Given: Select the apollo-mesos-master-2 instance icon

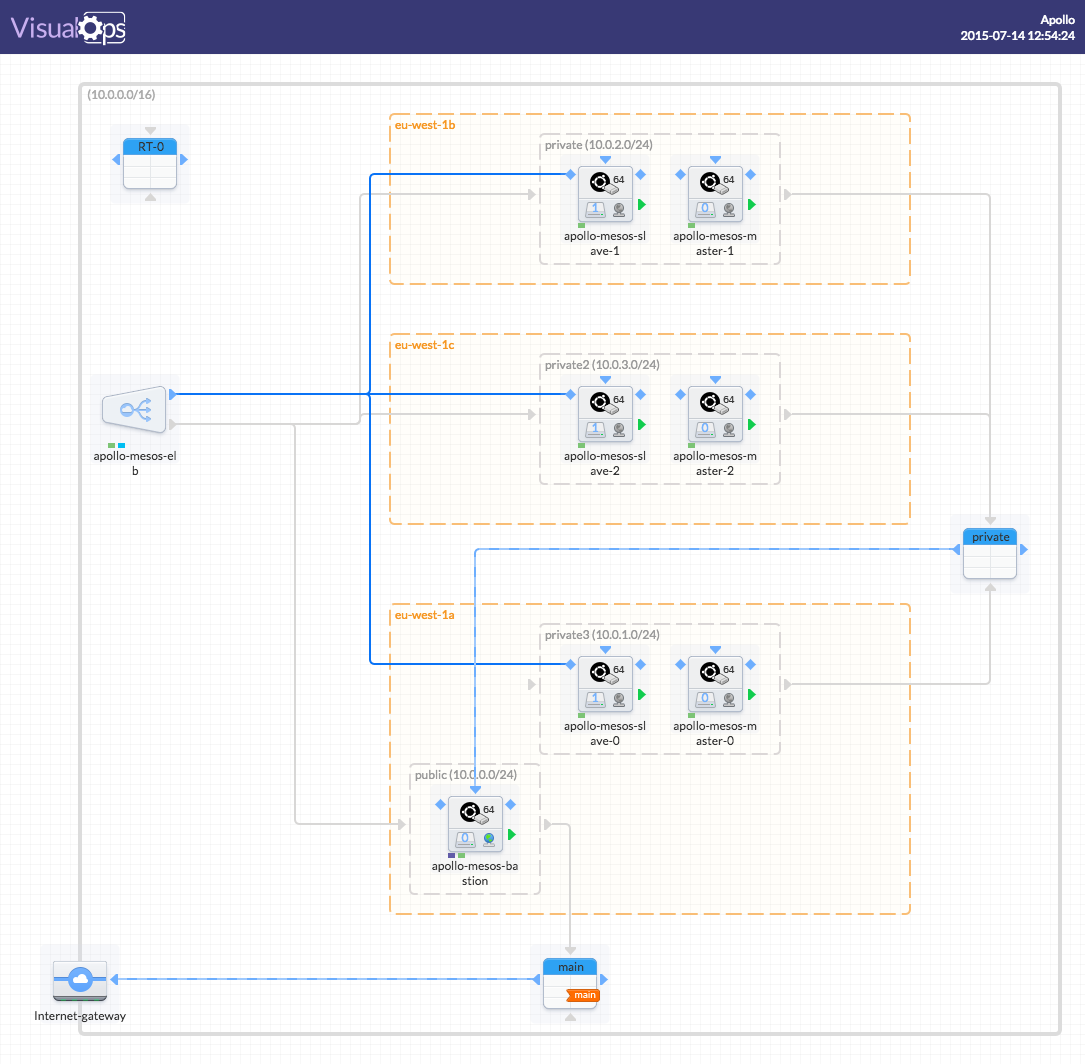Looking at the screenshot, I should [715, 414].
